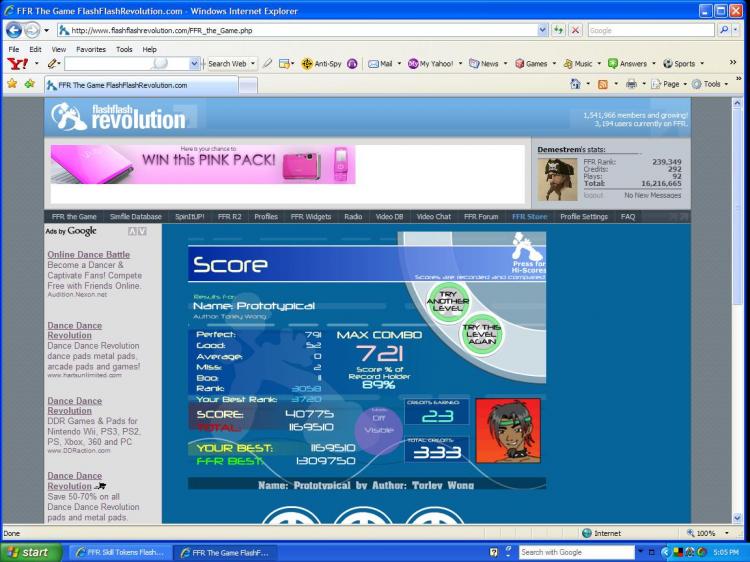Stop page loading with red X
This screenshot has height=562, width=750.
[575, 30]
